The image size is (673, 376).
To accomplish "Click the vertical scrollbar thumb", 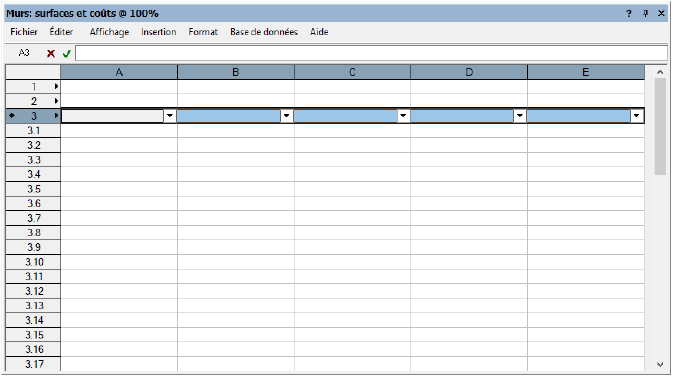I will click(x=660, y=127).
